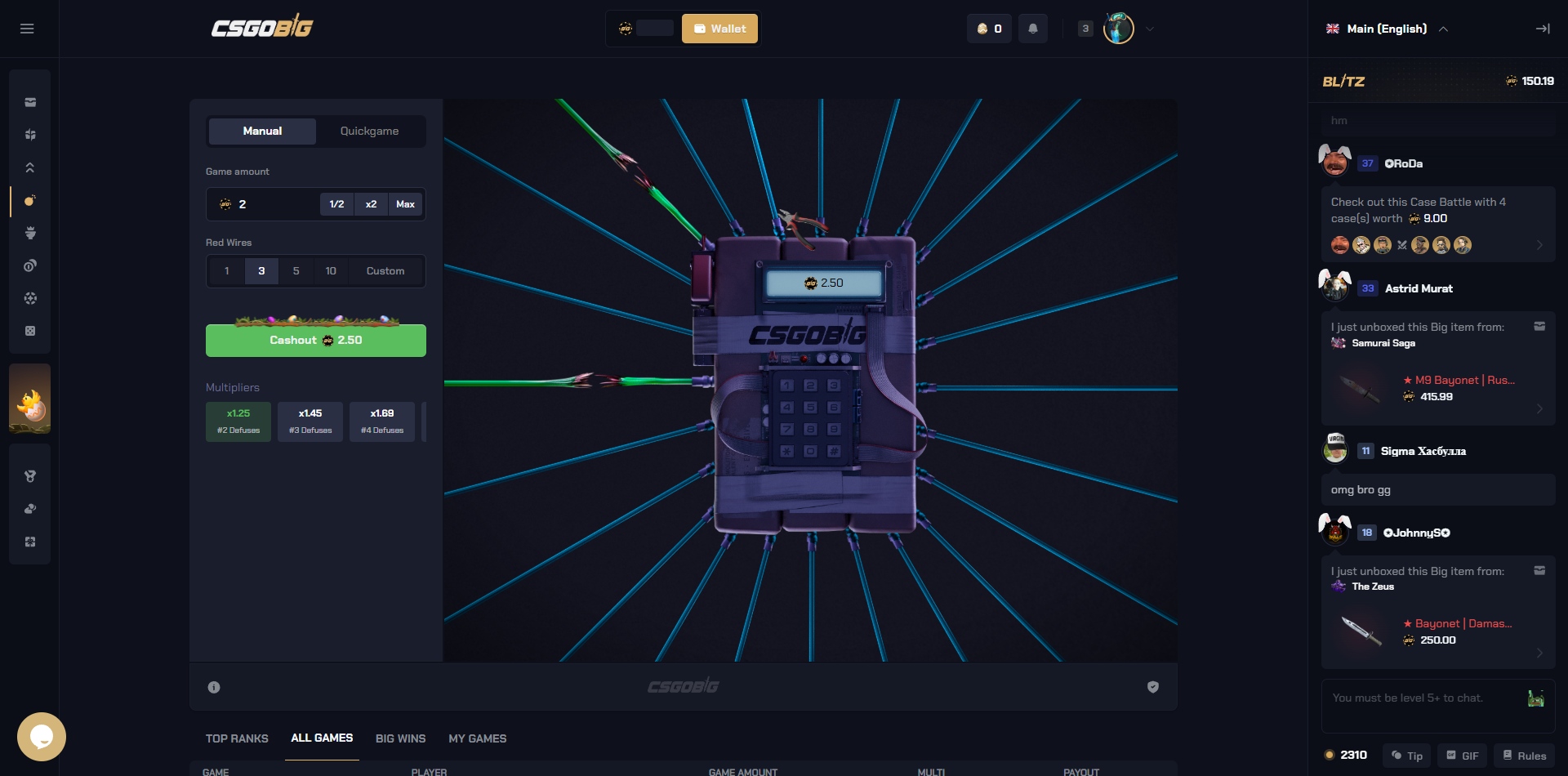The image size is (1568, 776).
Task: Open Astrid Murat's avatar in chat
Action: click(1335, 286)
